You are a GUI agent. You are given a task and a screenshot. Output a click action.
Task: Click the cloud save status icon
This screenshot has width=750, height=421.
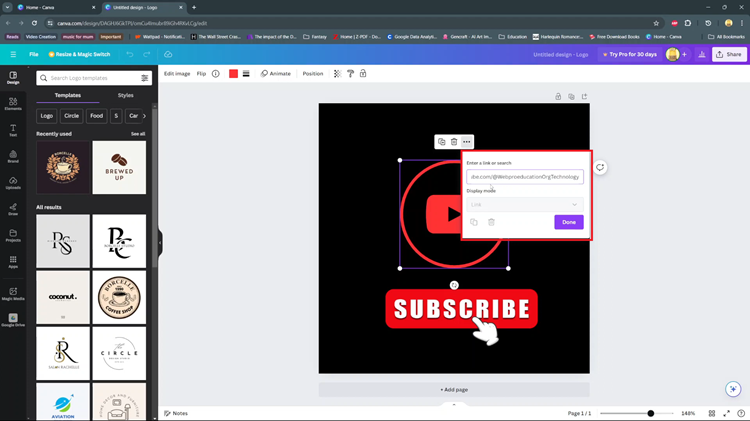[168, 55]
